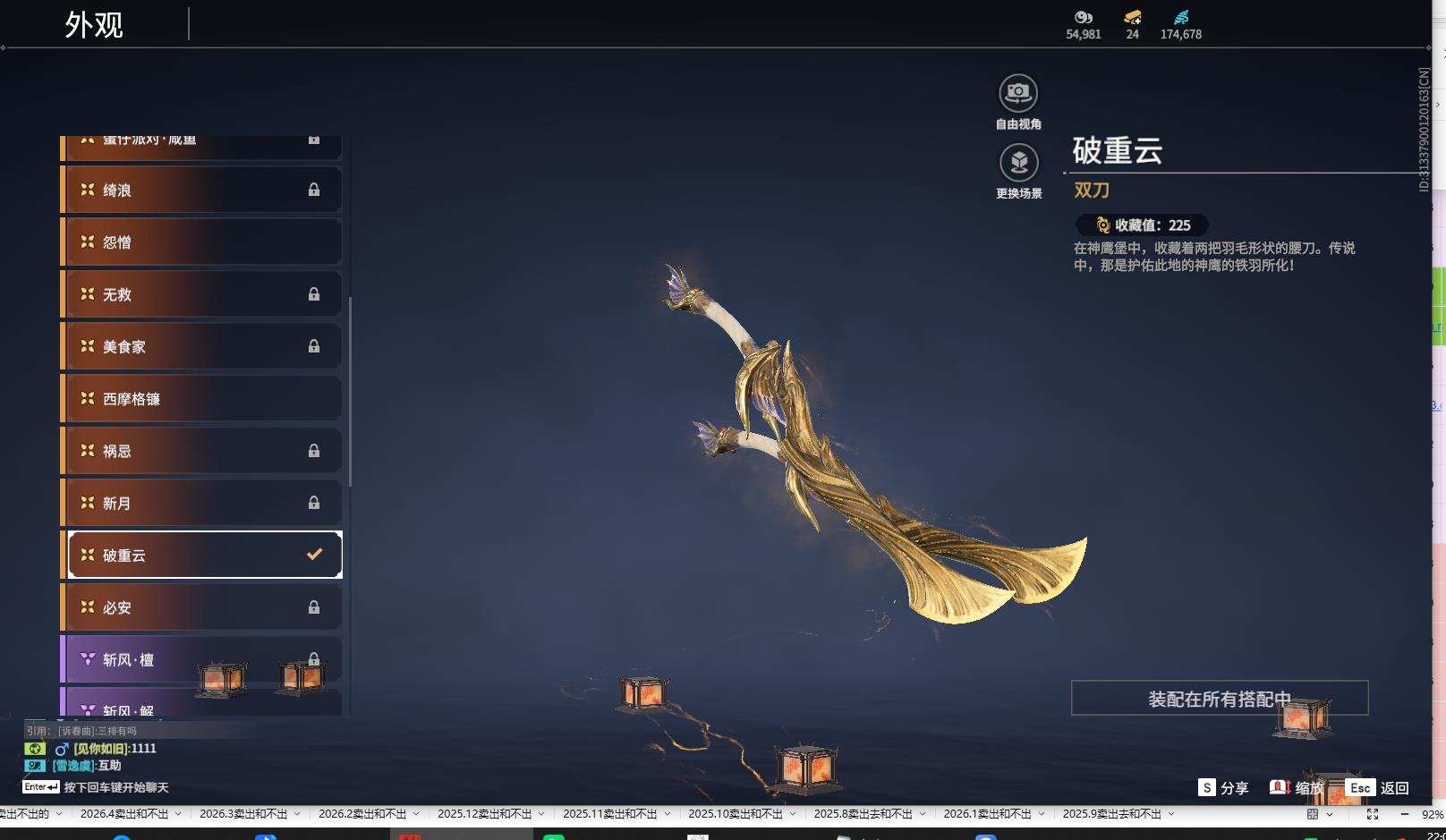Click the green channel badge in chat
The image size is (1446, 840).
coord(35,749)
